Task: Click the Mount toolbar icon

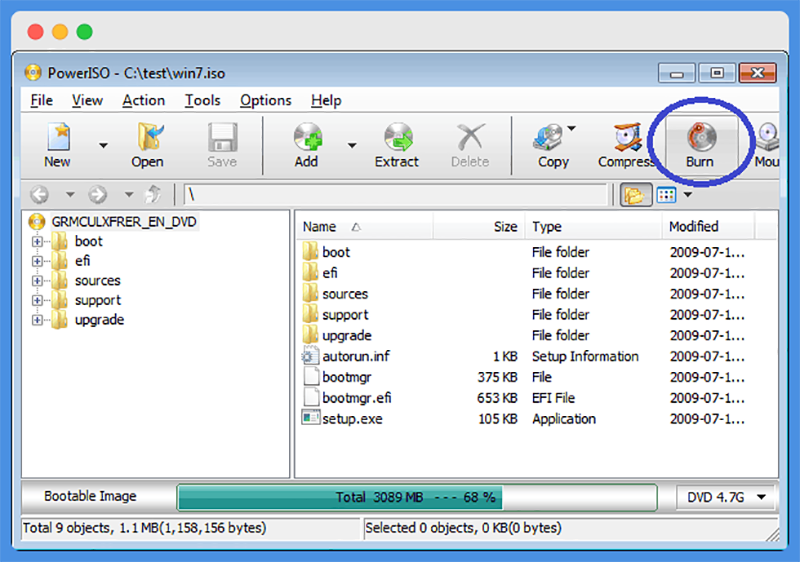Action: click(767, 137)
